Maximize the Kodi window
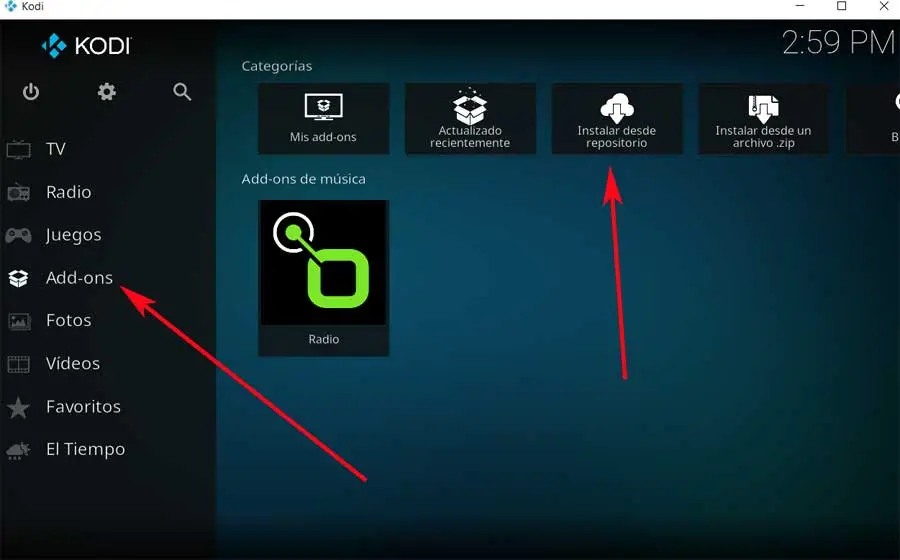The image size is (900, 560). point(841,6)
